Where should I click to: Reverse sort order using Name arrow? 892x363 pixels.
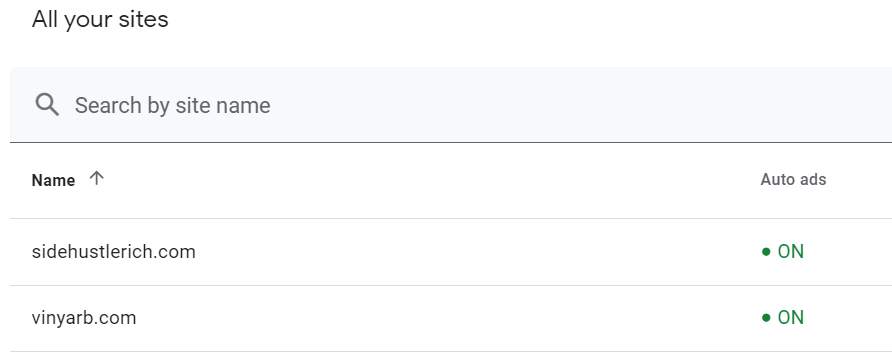point(97,179)
